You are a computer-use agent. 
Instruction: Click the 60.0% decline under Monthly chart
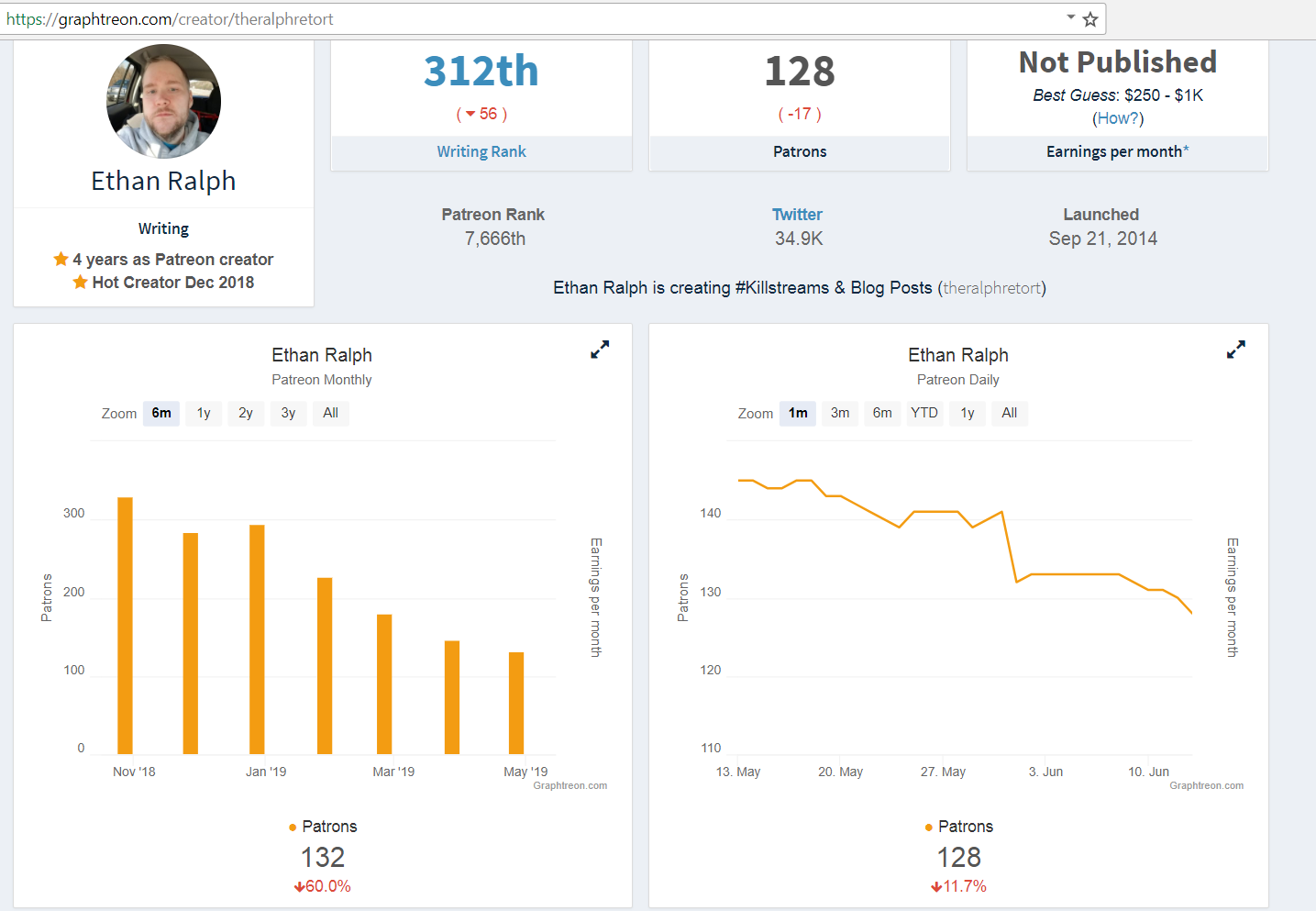[x=323, y=886]
